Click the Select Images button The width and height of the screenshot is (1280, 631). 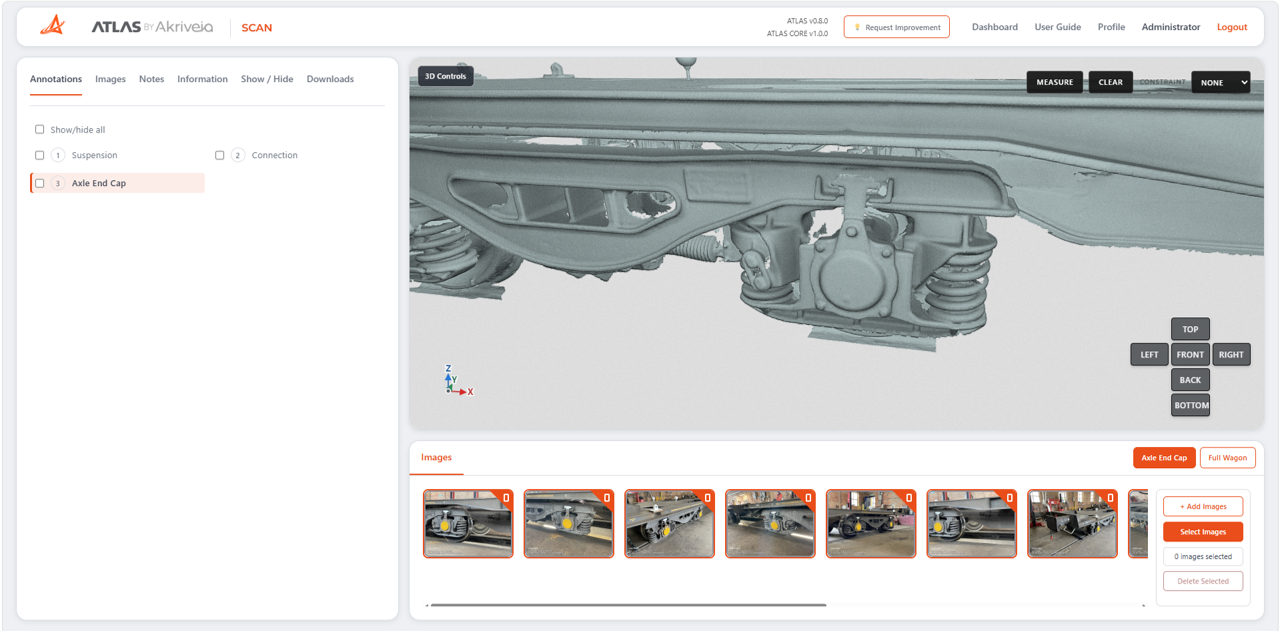(x=1203, y=531)
